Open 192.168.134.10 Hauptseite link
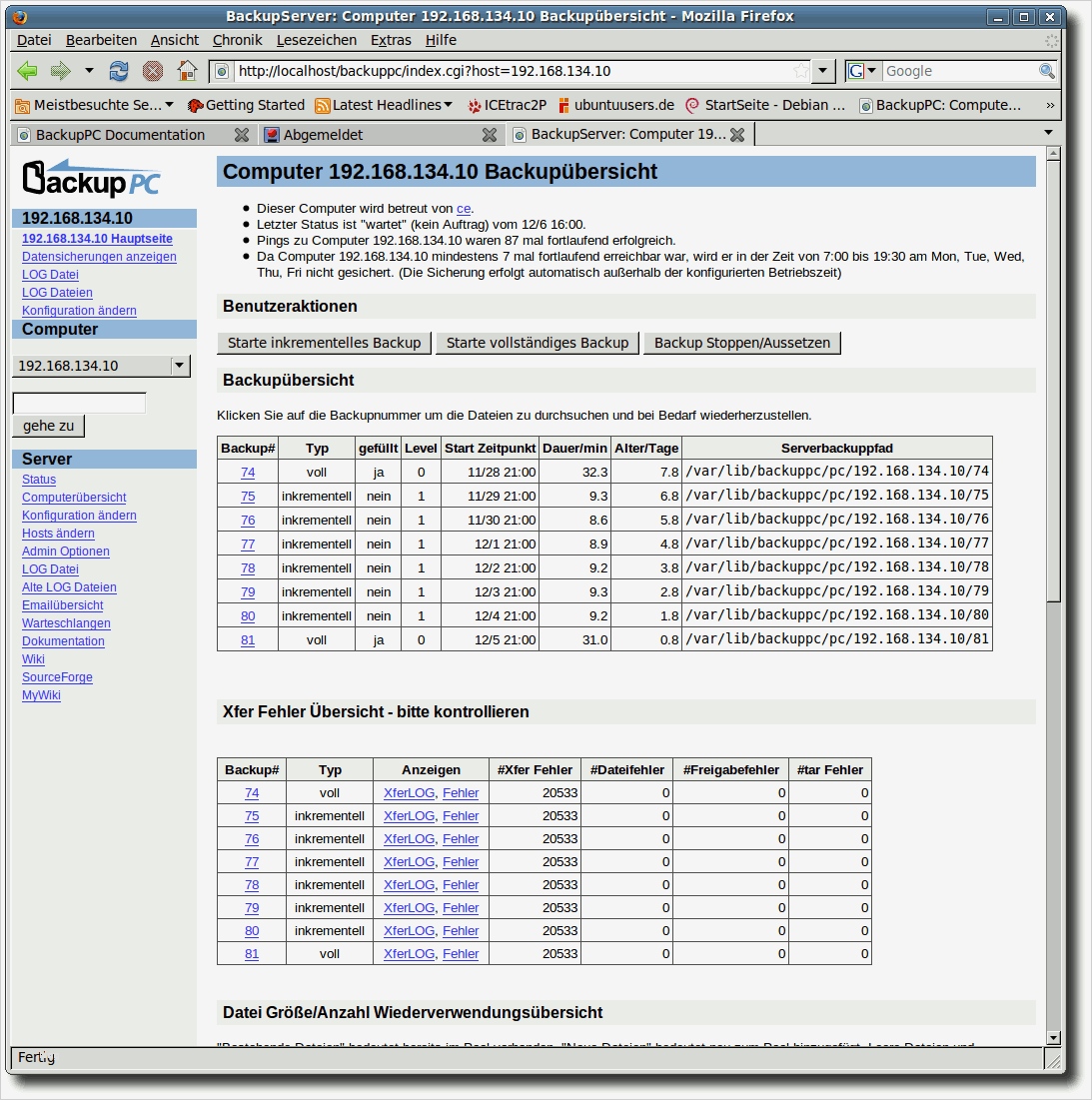 [97, 239]
